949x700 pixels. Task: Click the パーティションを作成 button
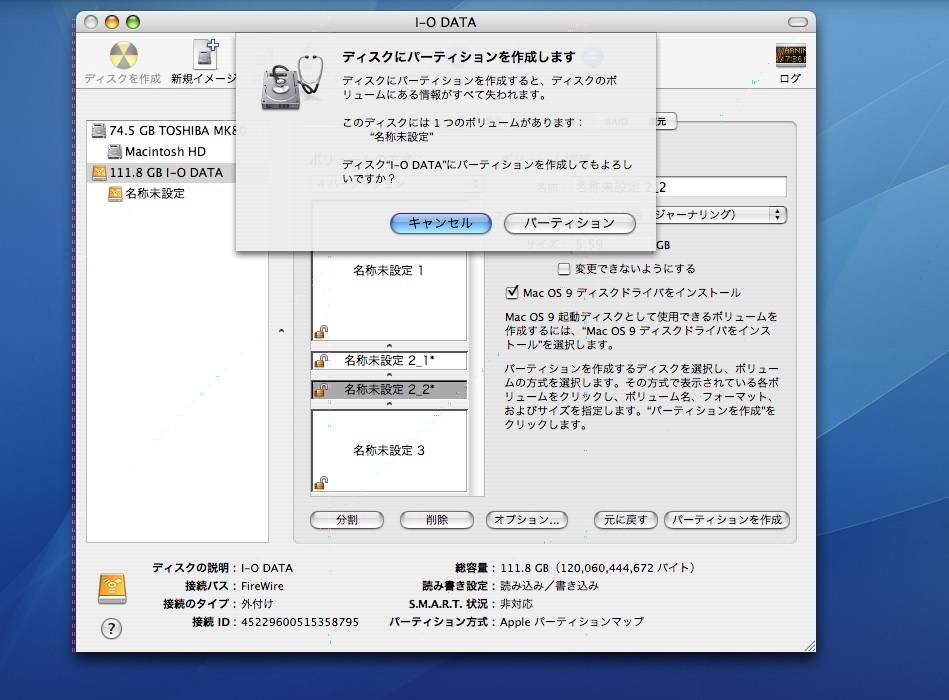pos(727,520)
